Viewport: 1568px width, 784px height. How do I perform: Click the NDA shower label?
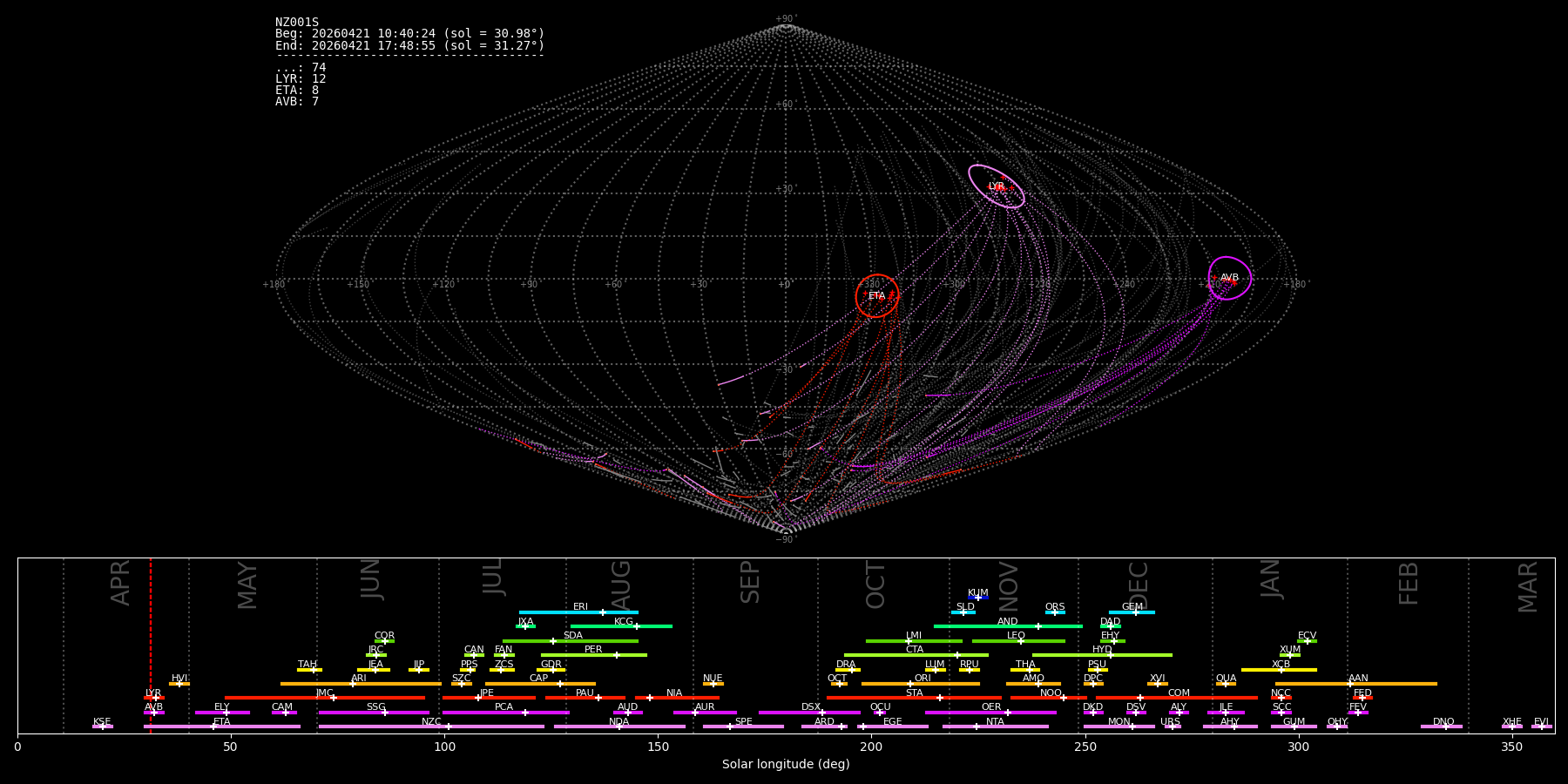[x=619, y=722]
